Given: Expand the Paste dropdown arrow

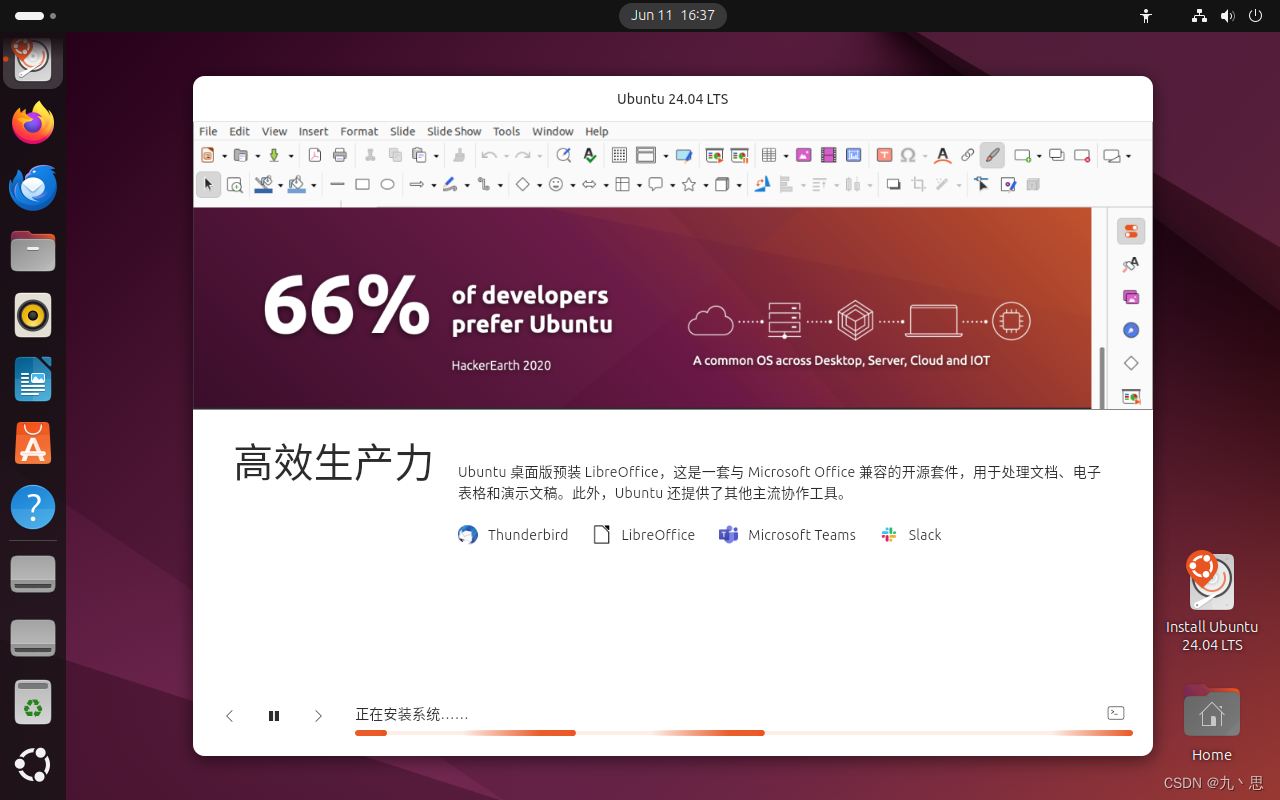Looking at the screenshot, I should (436, 156).
